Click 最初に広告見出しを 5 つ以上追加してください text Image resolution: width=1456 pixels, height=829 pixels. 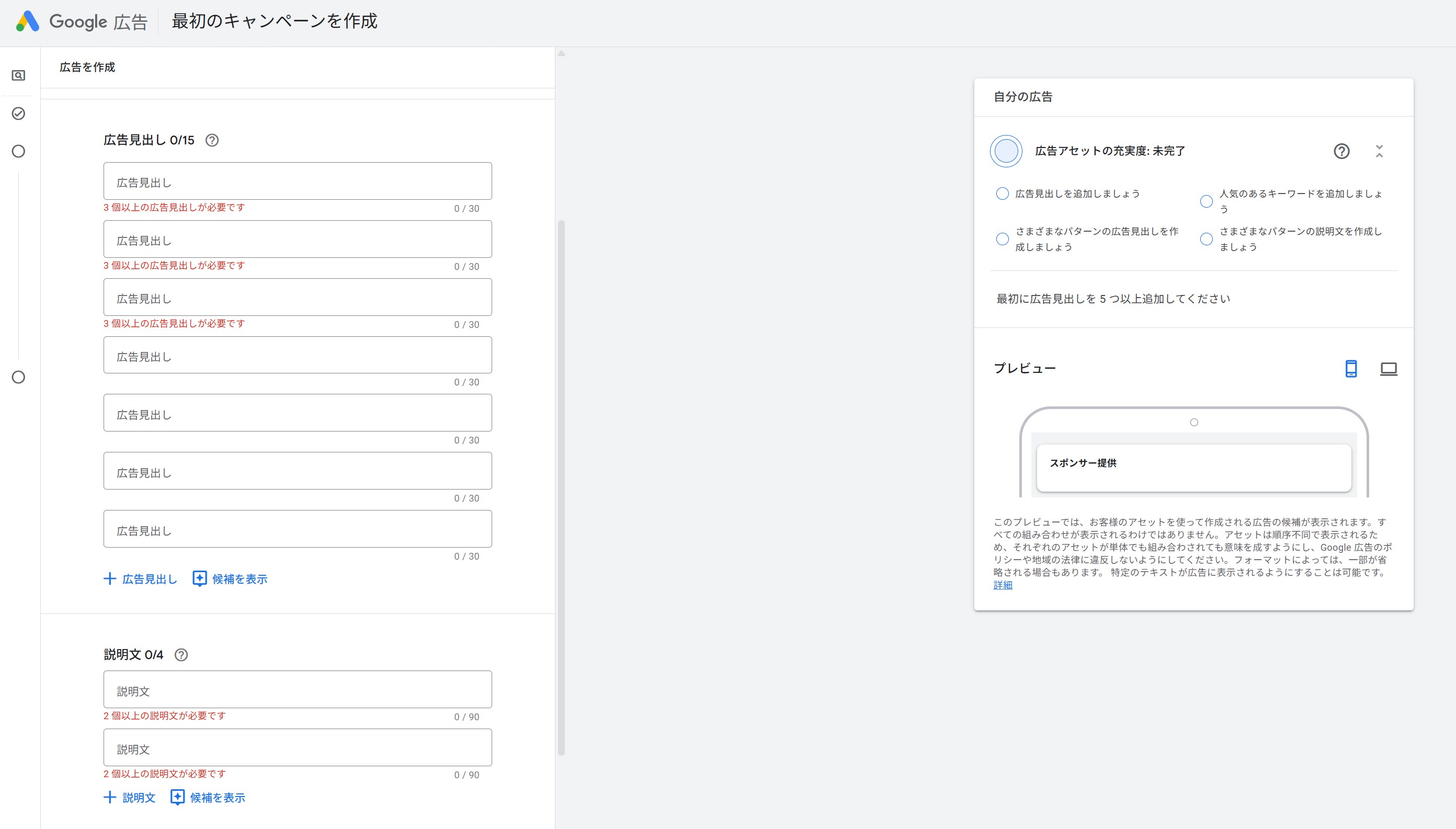coord(1113,299)
